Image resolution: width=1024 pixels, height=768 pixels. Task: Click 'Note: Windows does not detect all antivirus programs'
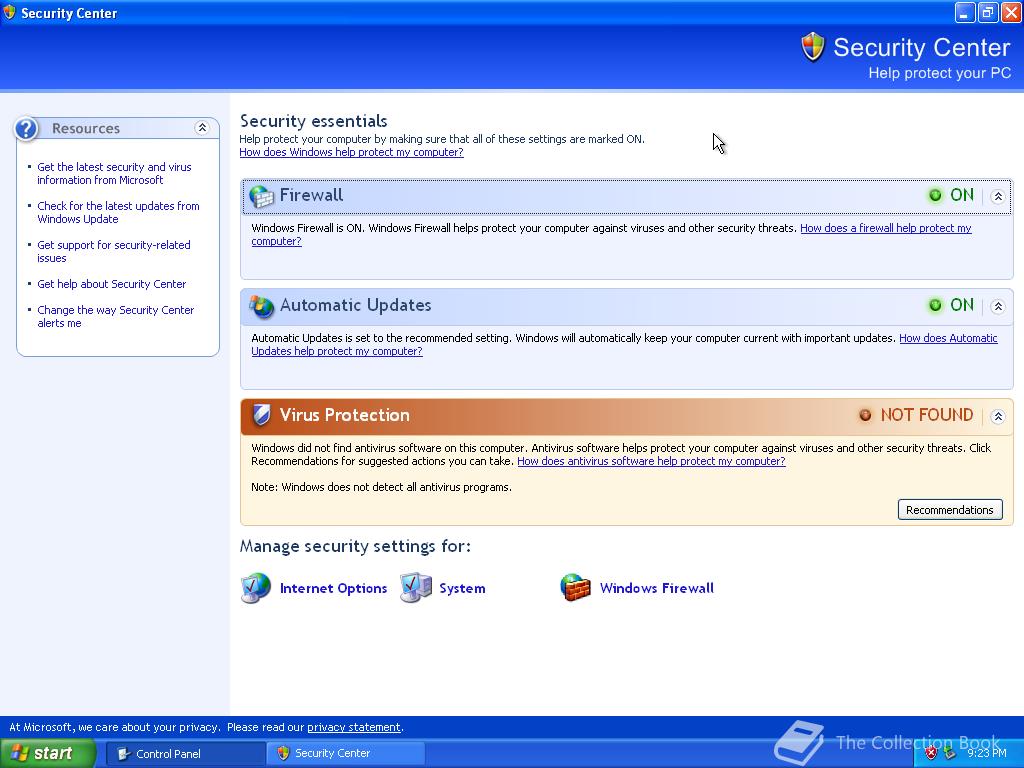tap(381, 487)
